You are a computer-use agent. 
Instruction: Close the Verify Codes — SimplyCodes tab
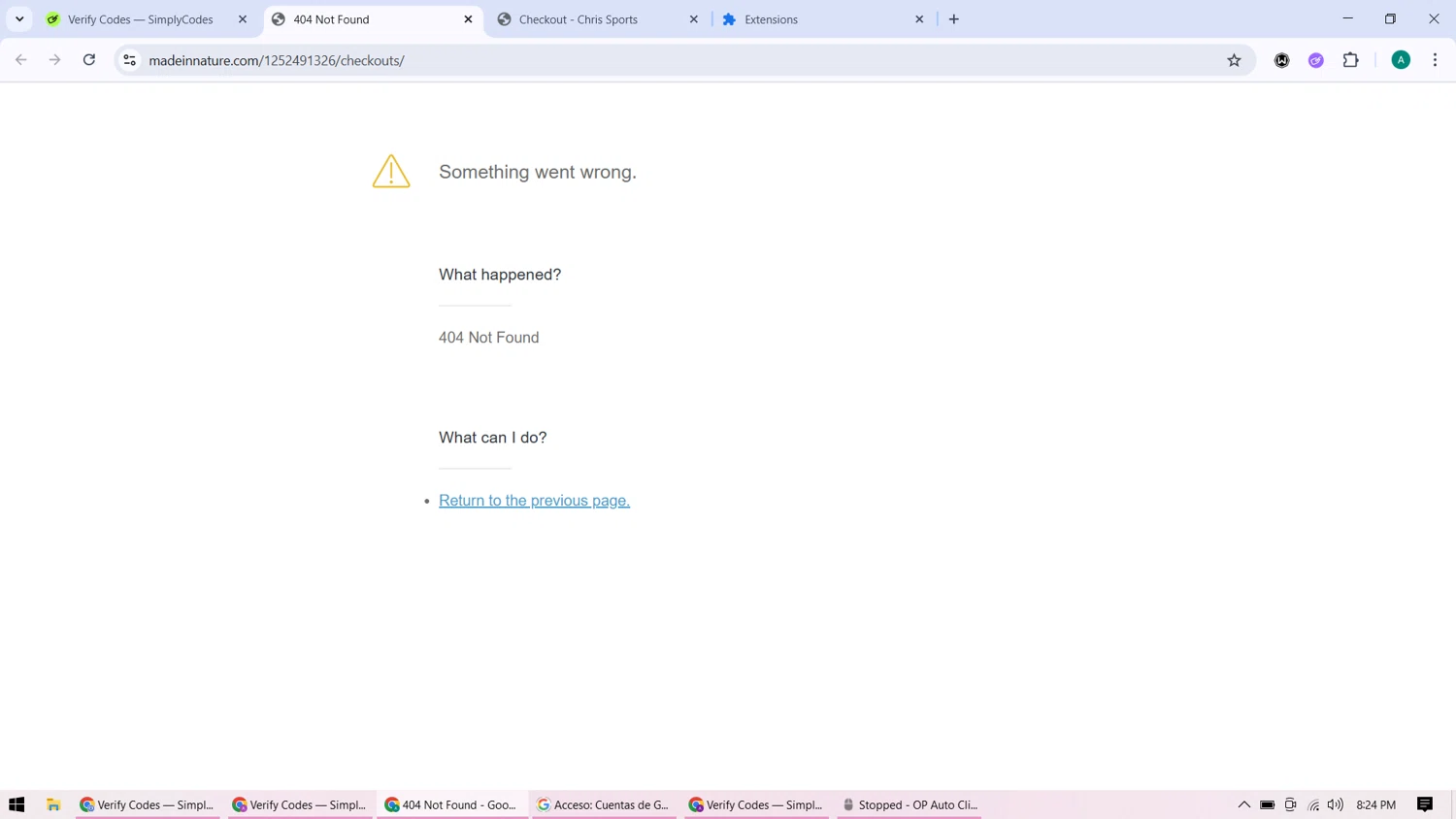[243, 19]
